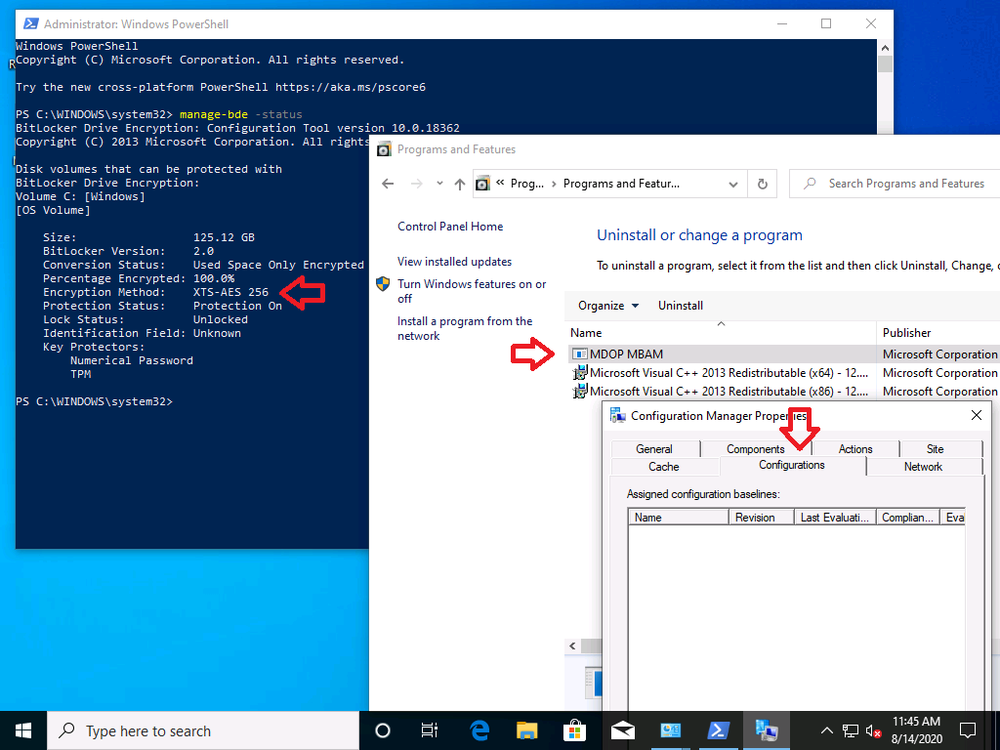Click Microsoft Corporation publisher for MDOP MBAM
This screenshot has width=1000, height=750.
click(x=939, y=354)
